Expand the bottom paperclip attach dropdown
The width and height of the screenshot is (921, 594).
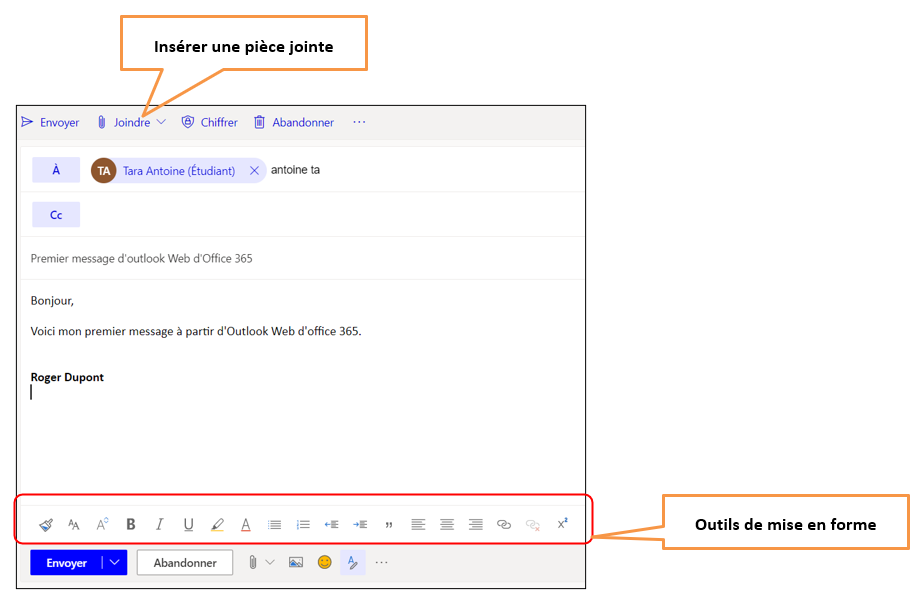point(269,562)
